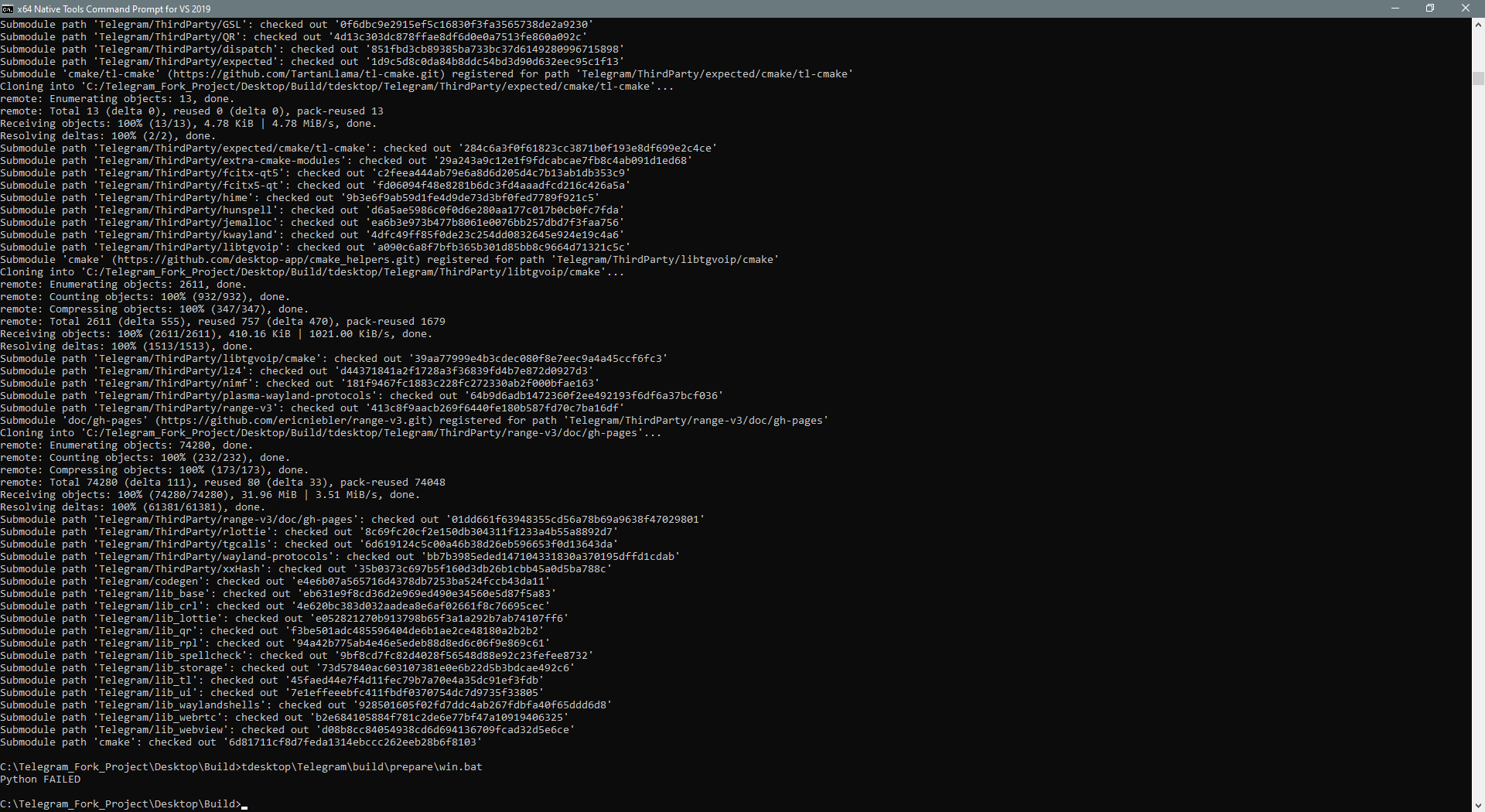Click the vertical scrollbar thumb
This screenshot has height=812, width=1485.
tap(1478, 78)
